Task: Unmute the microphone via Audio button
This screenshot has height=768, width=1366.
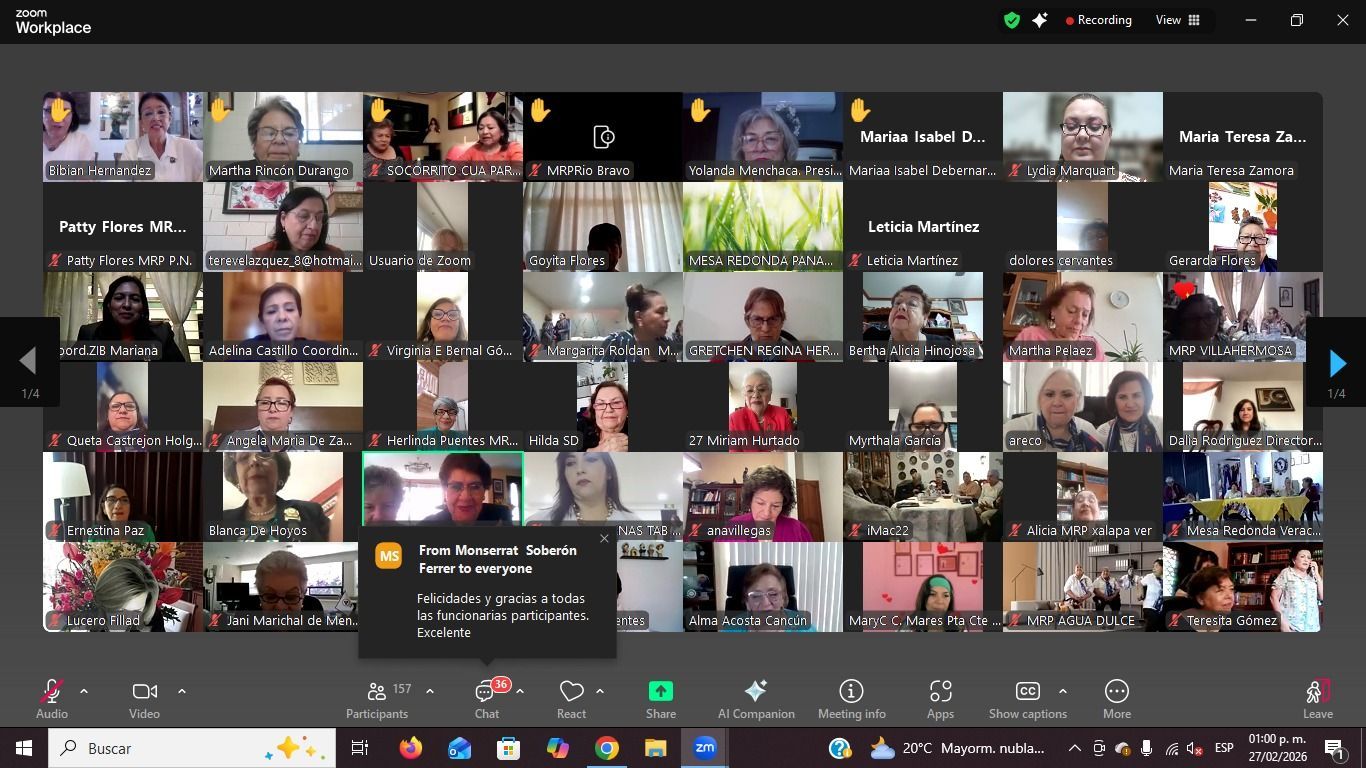Action: tap(52, 699)
